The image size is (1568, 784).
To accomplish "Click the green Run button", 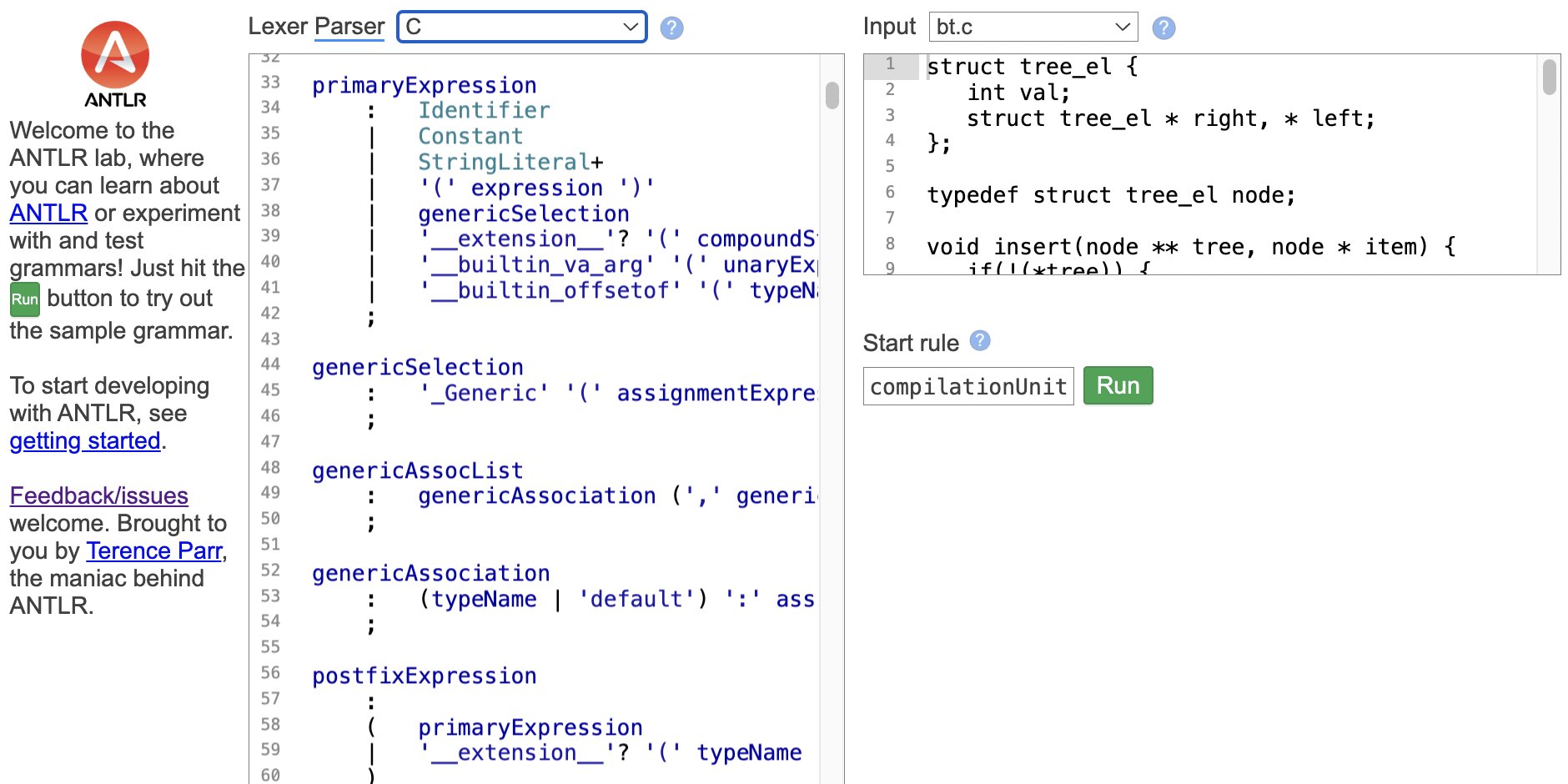I will coord(1118,384).
